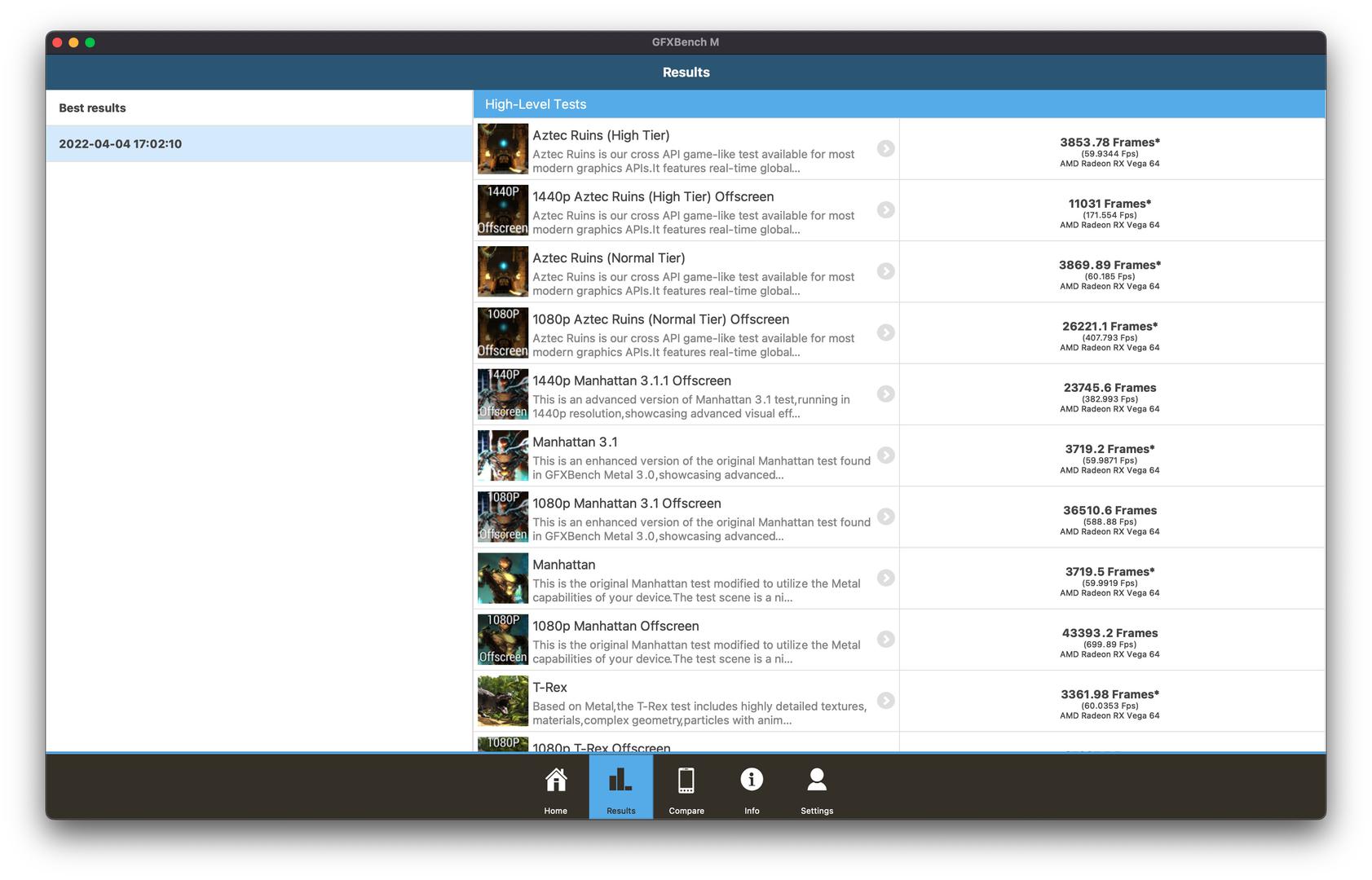Select Aztec Ruins (Normal Tier) title

click(609, 257)
